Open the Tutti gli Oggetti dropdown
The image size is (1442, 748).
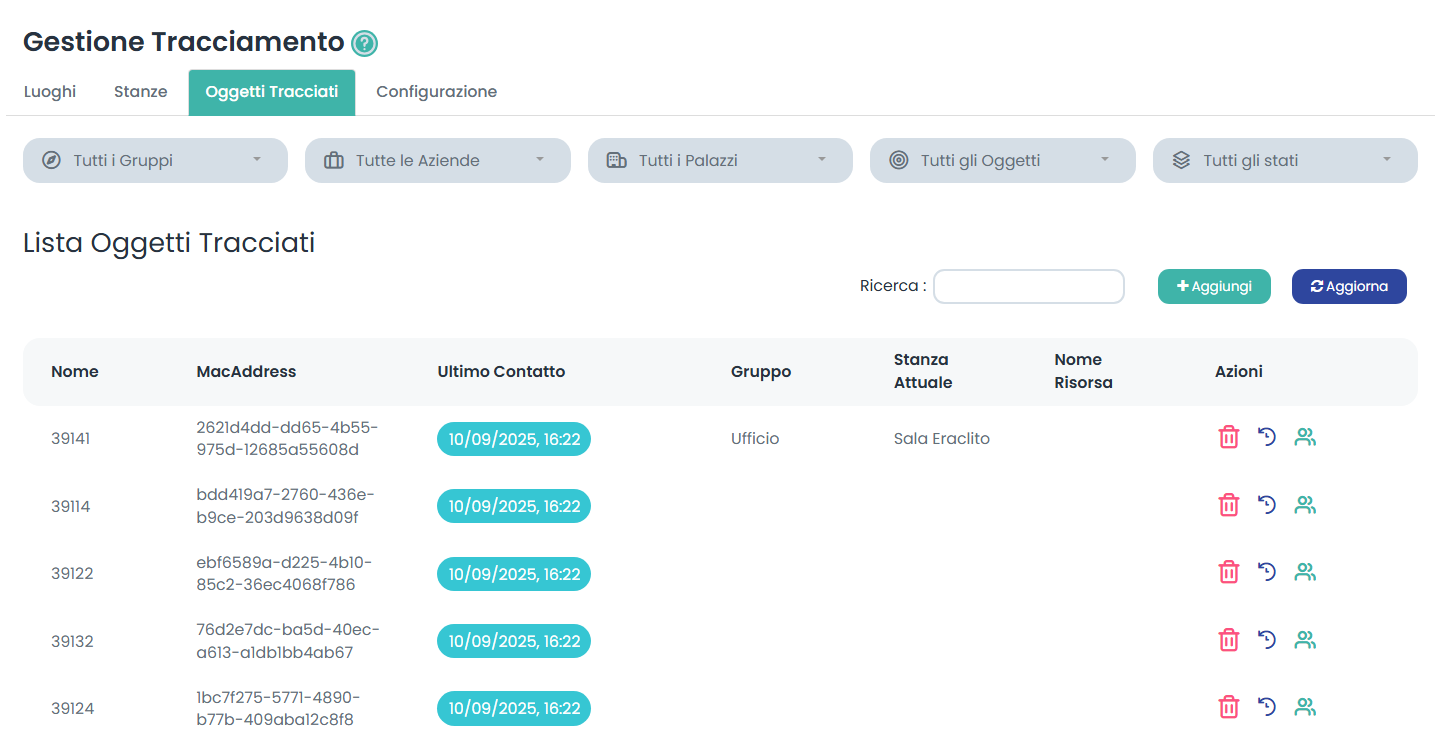tap(1002, 160)
